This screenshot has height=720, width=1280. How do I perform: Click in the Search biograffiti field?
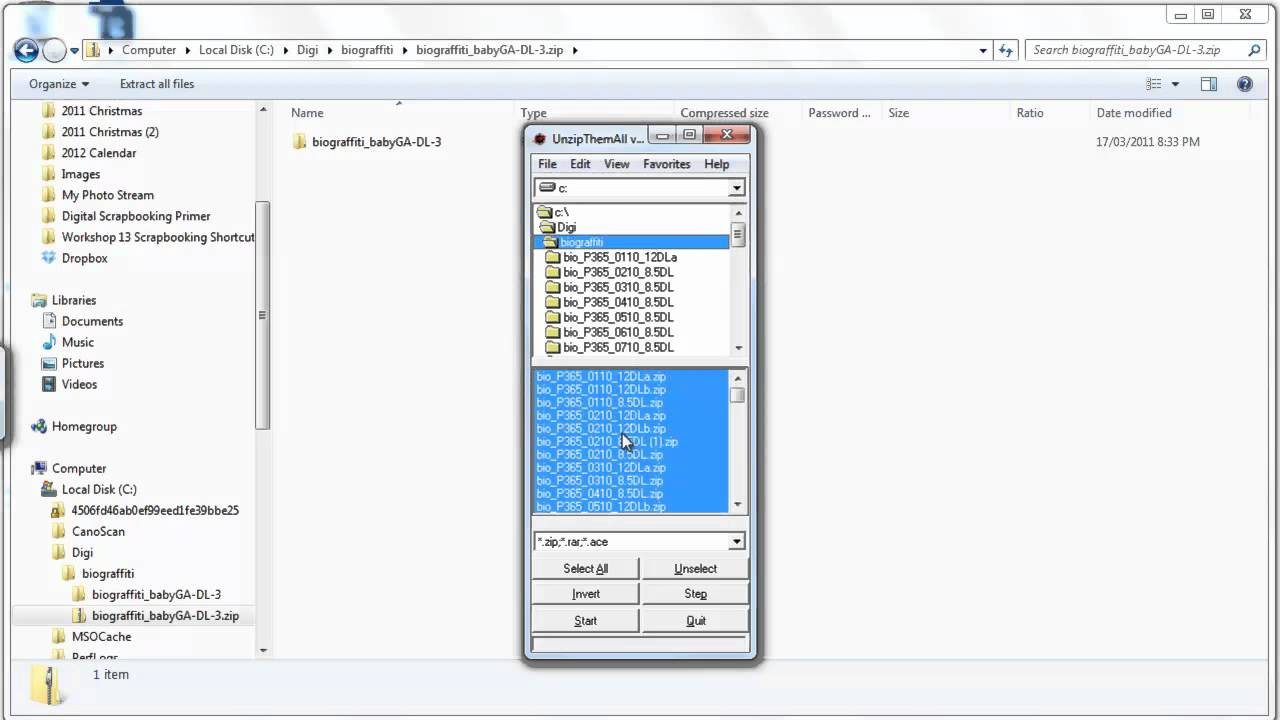pos(1136,50)
